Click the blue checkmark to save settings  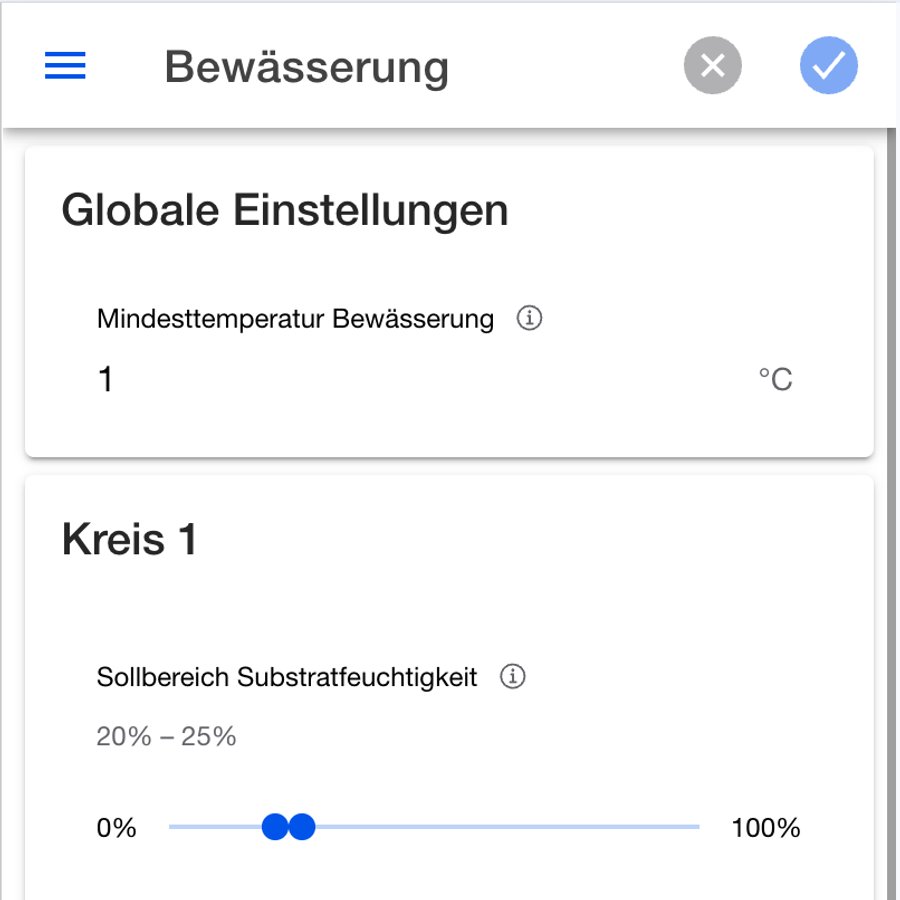828,65
